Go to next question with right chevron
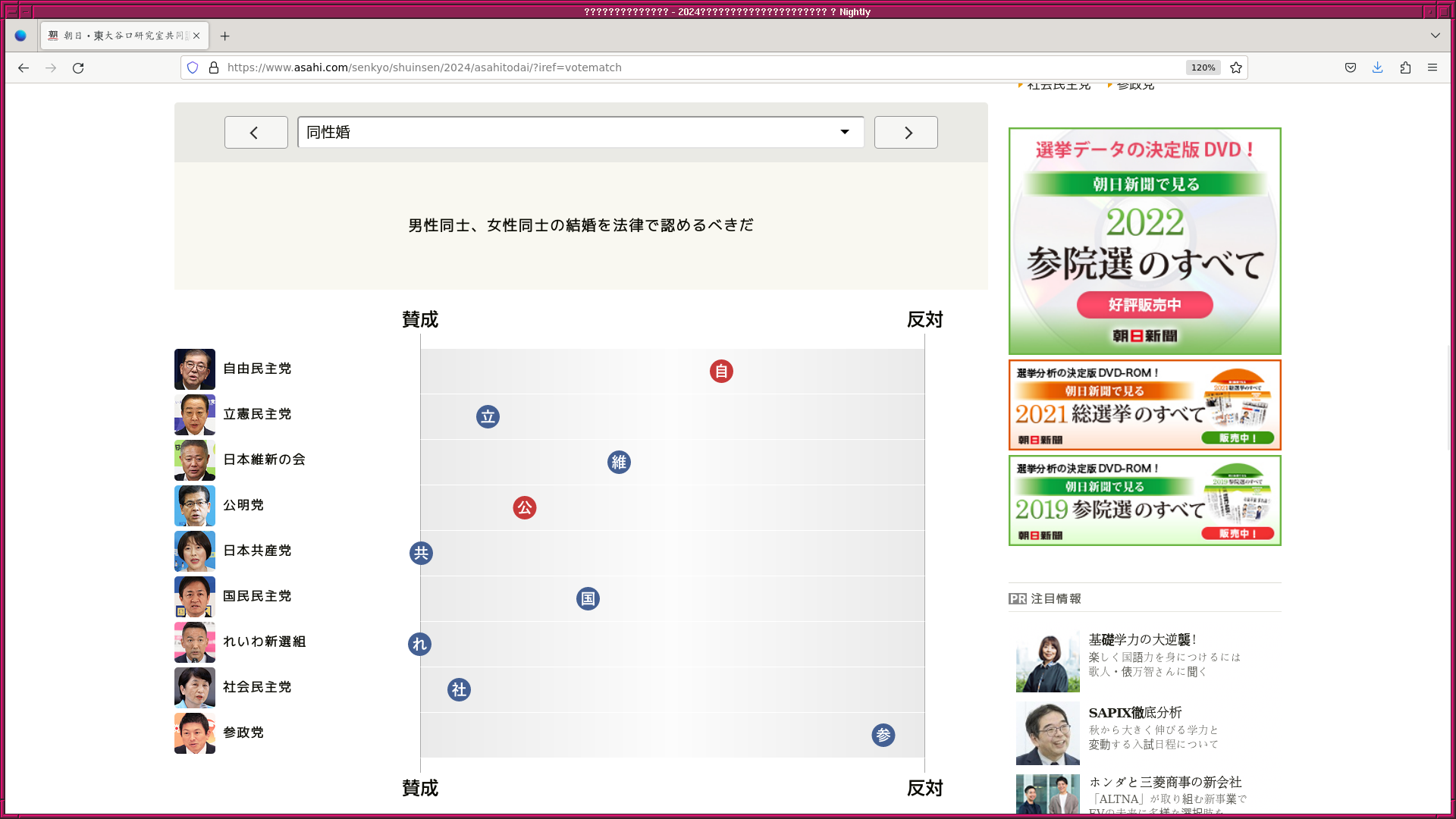Image resolution: width=1456 pixels, height=819 pixels. tap(905, 133)
